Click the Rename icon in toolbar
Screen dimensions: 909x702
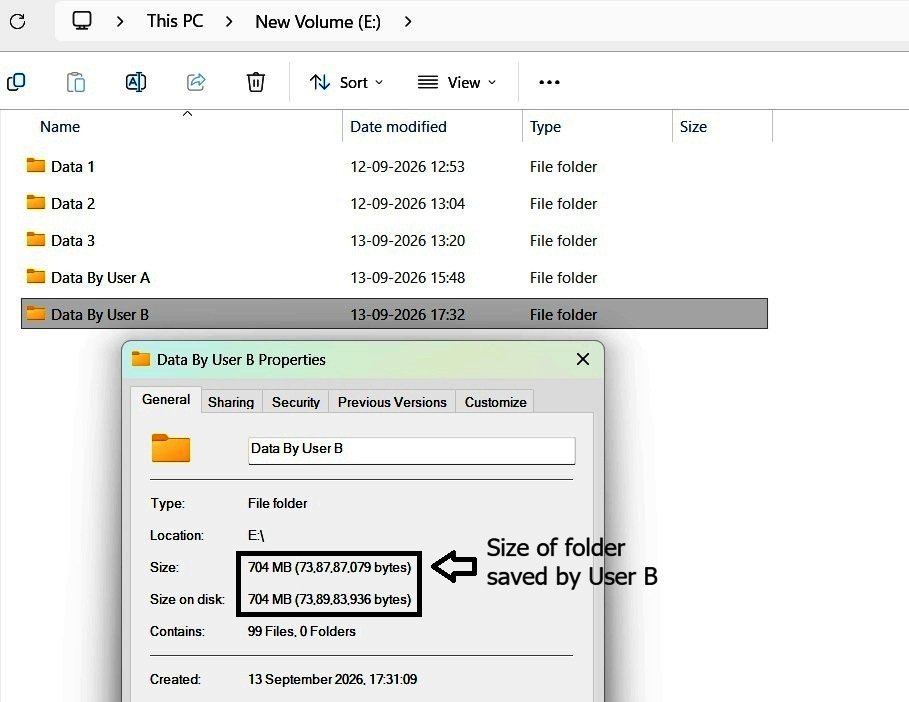click(136, 82)
